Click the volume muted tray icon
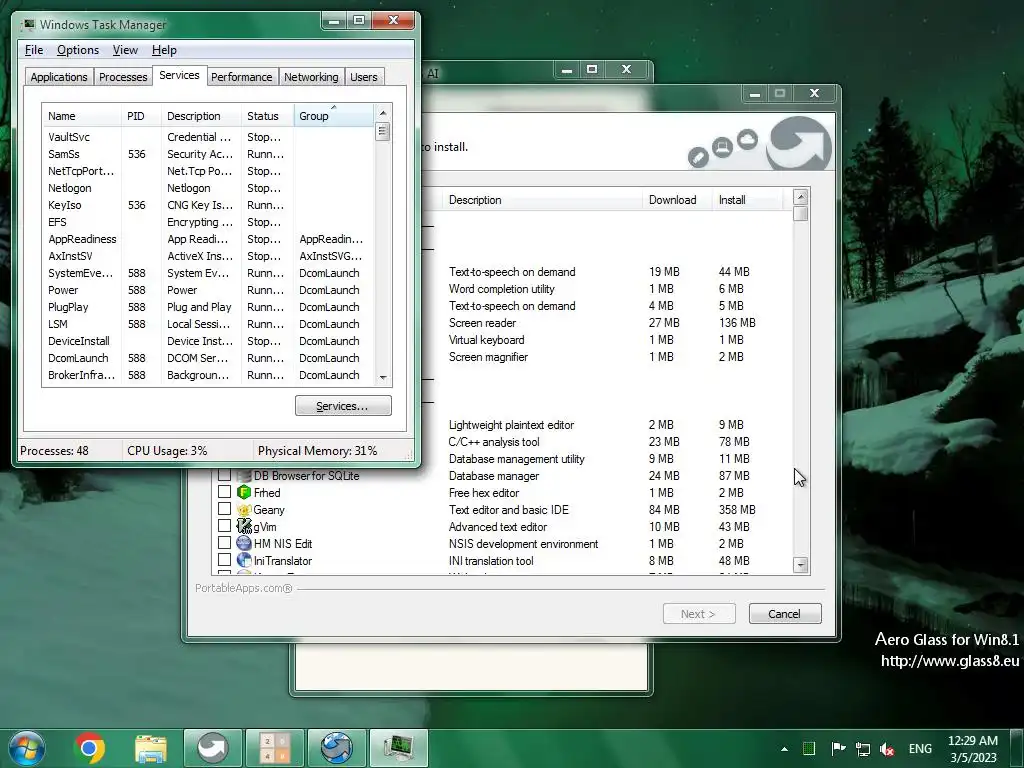 pyautogui.click(x=886, y=749)
